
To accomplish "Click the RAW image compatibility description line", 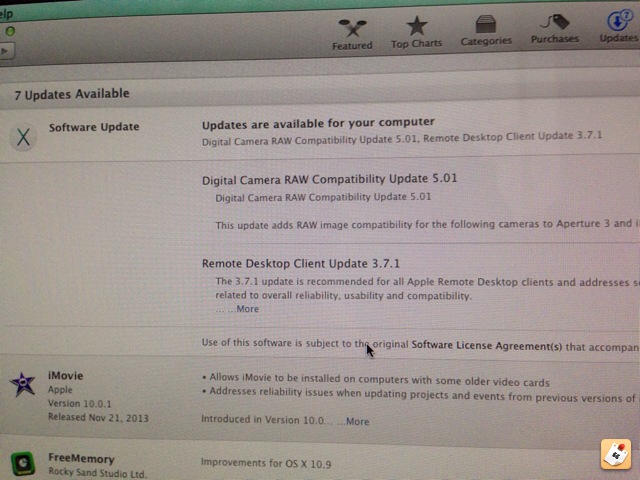I will point(427,224).
